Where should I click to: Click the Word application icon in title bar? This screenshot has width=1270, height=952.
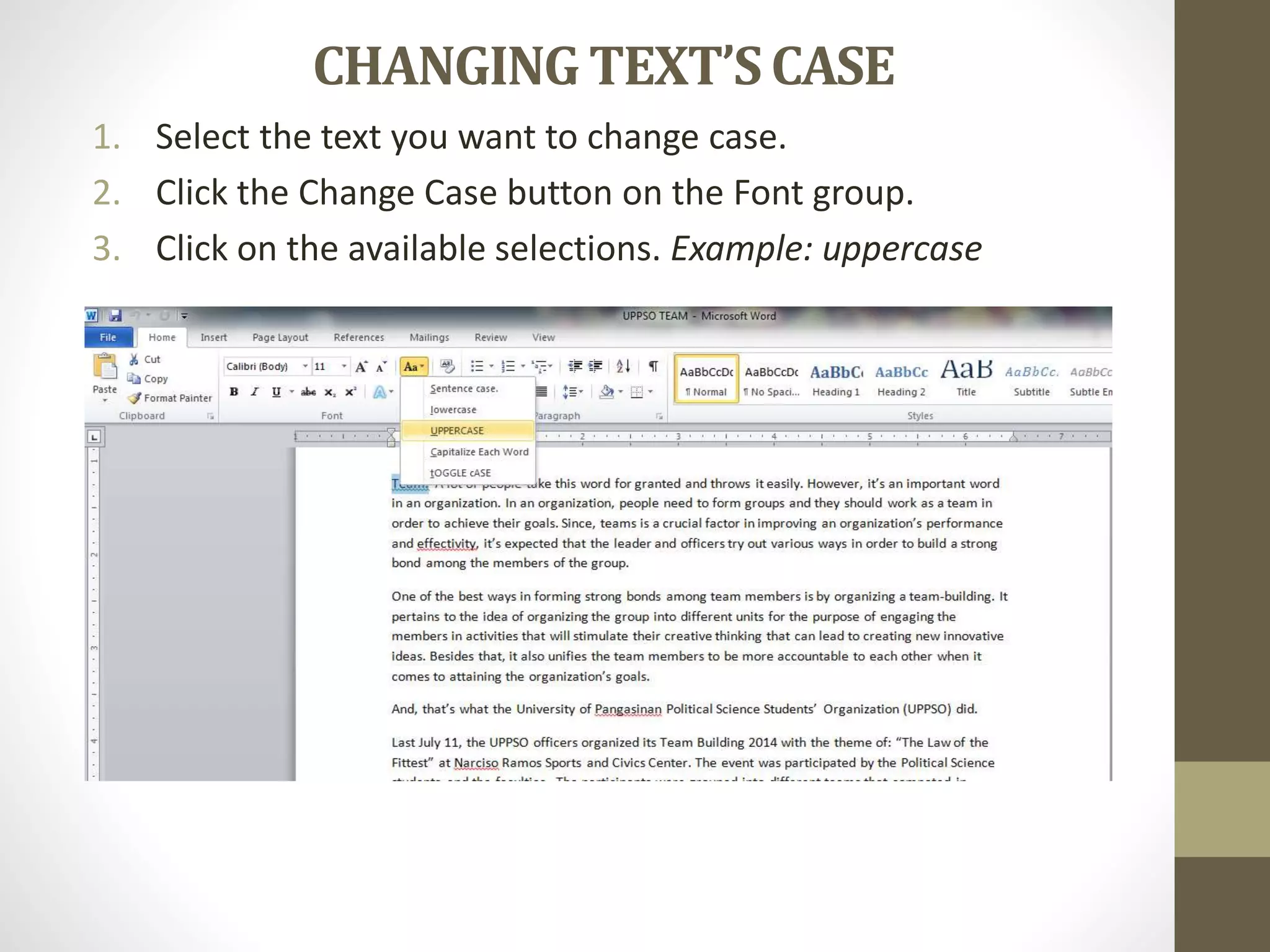pos(92,315)
